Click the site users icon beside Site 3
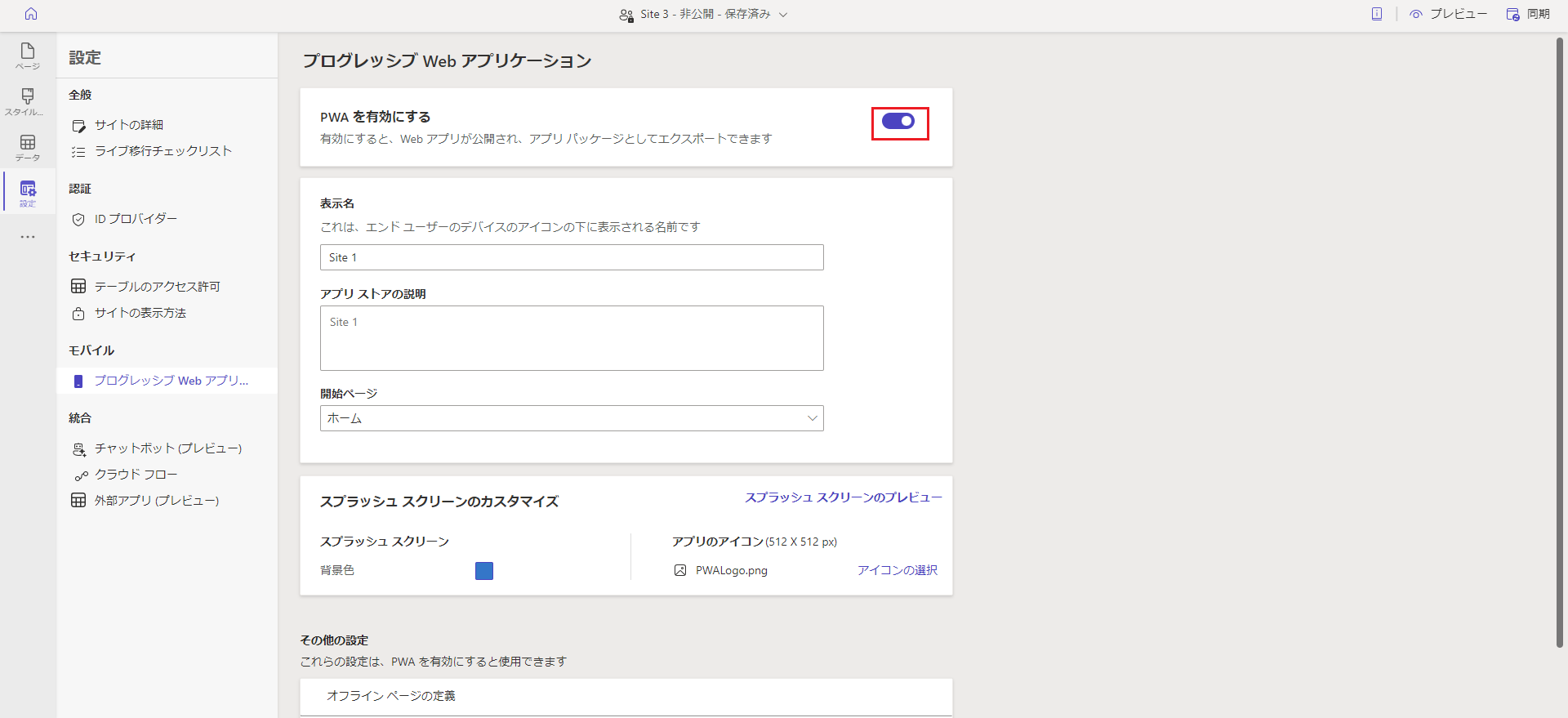The width and height of the screenshot is (1568, 718). 626,15
